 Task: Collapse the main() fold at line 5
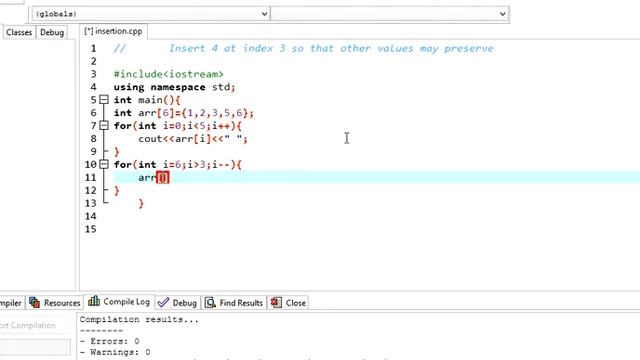coord(104,100)
